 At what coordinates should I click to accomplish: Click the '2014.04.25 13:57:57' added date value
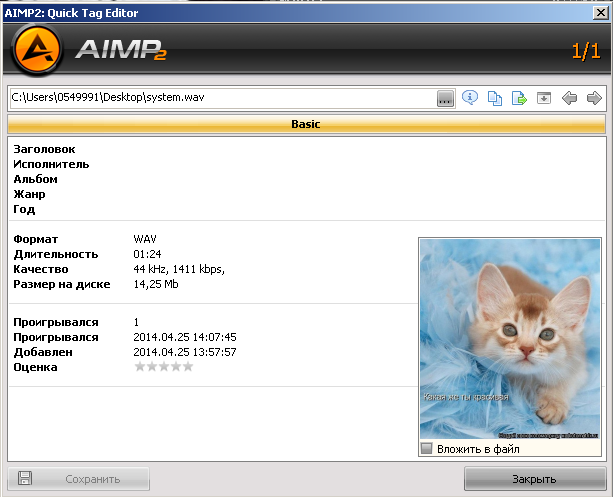[x=185, y=352]
